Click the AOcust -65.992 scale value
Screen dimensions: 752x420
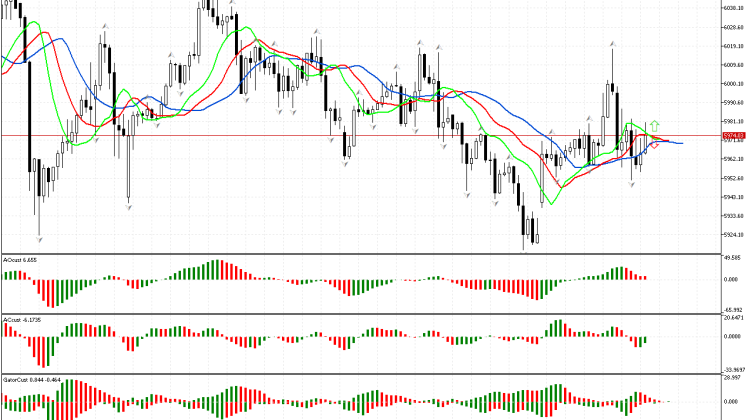pyautogui.click(x=735, y=310)
